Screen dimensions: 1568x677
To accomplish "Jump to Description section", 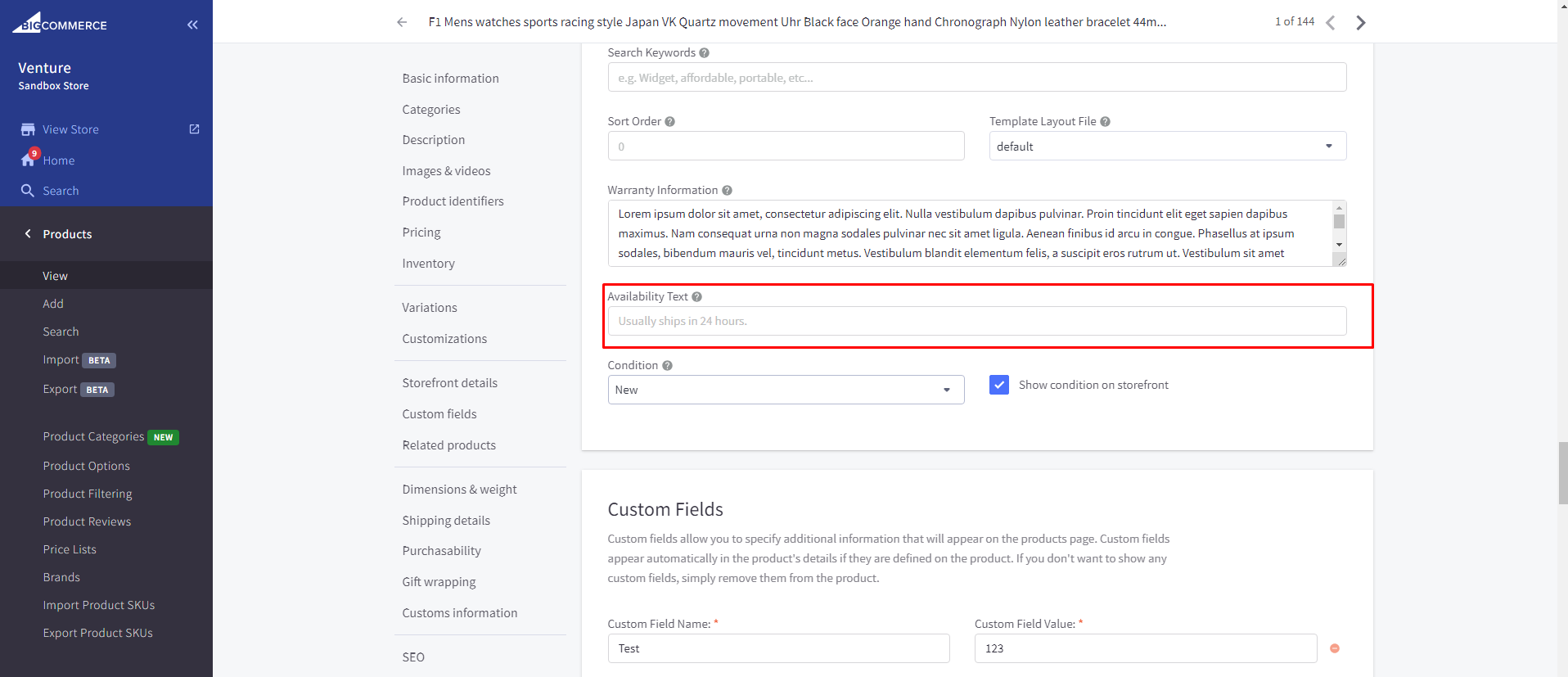I will [434, 140].
